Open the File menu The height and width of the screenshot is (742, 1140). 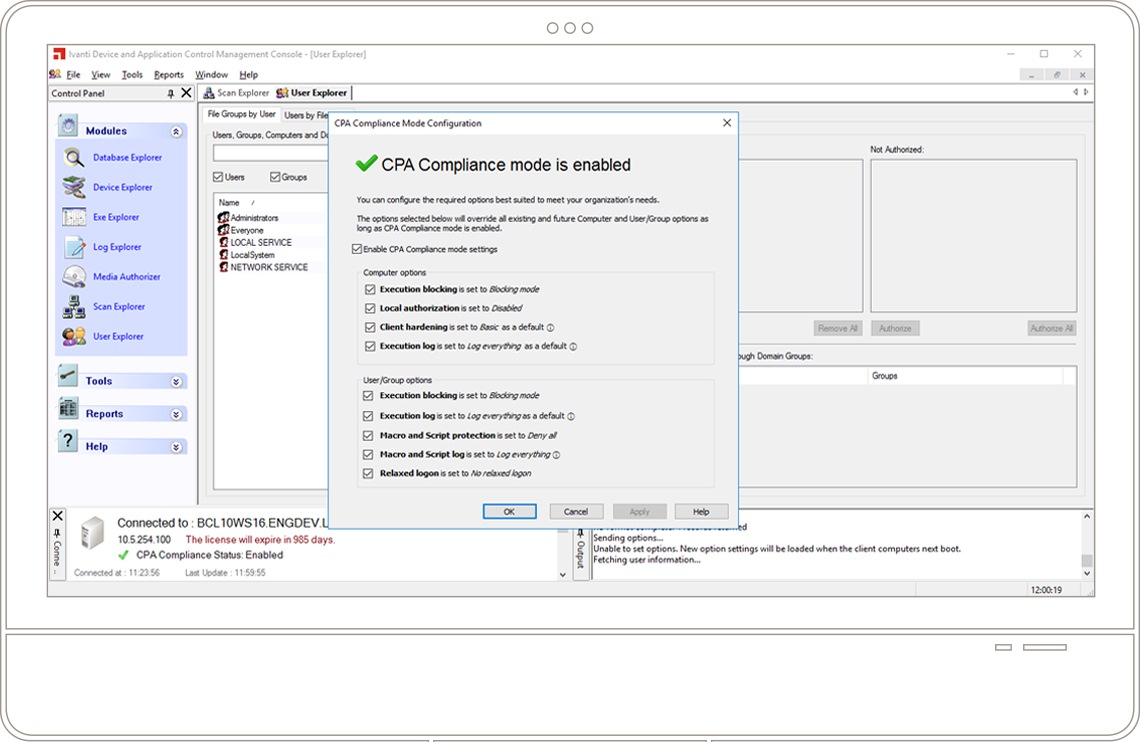[73, 74]
